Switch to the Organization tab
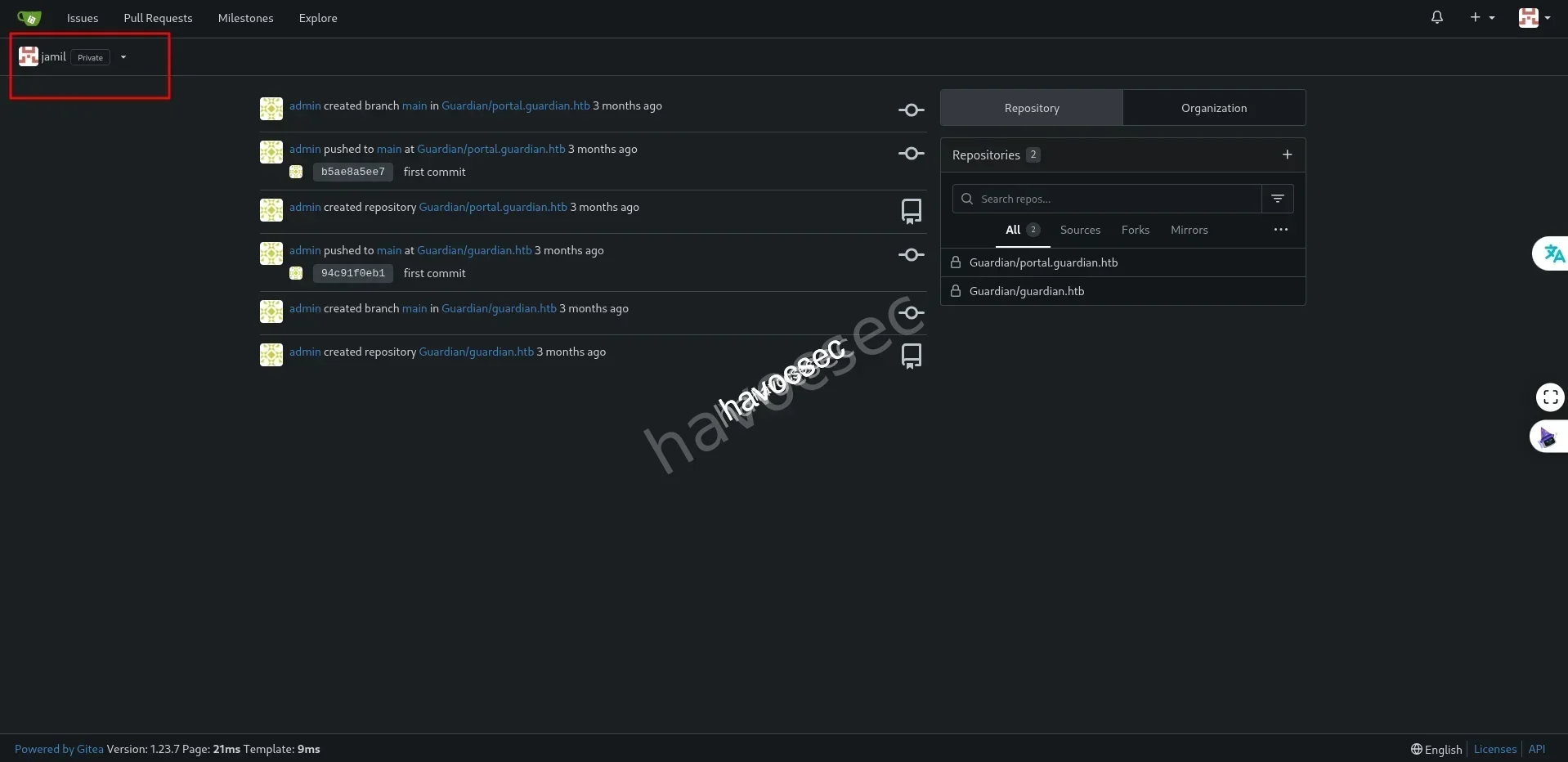Screen dimensions: 1568x762 tap(1213, 108)
